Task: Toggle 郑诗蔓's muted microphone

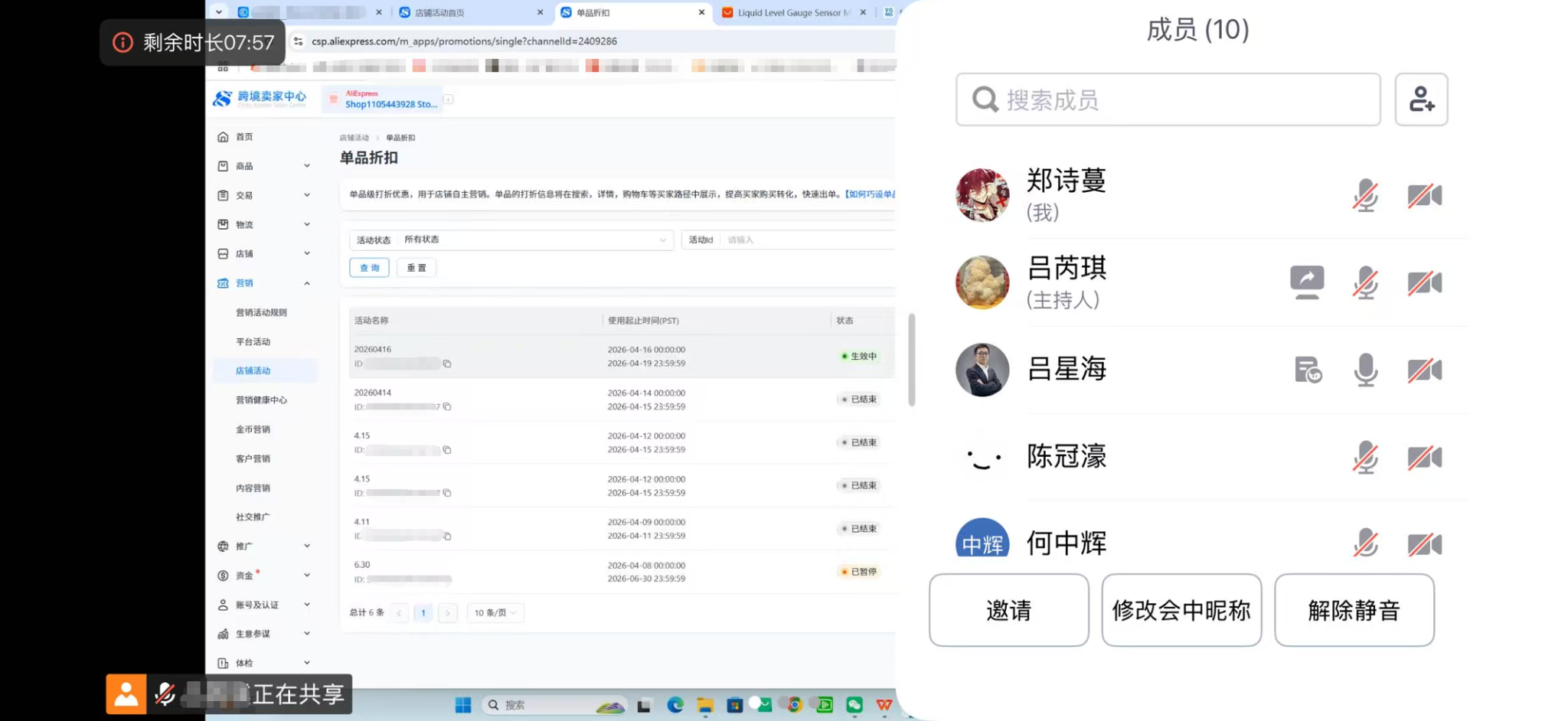Action: pos(1365,196)
